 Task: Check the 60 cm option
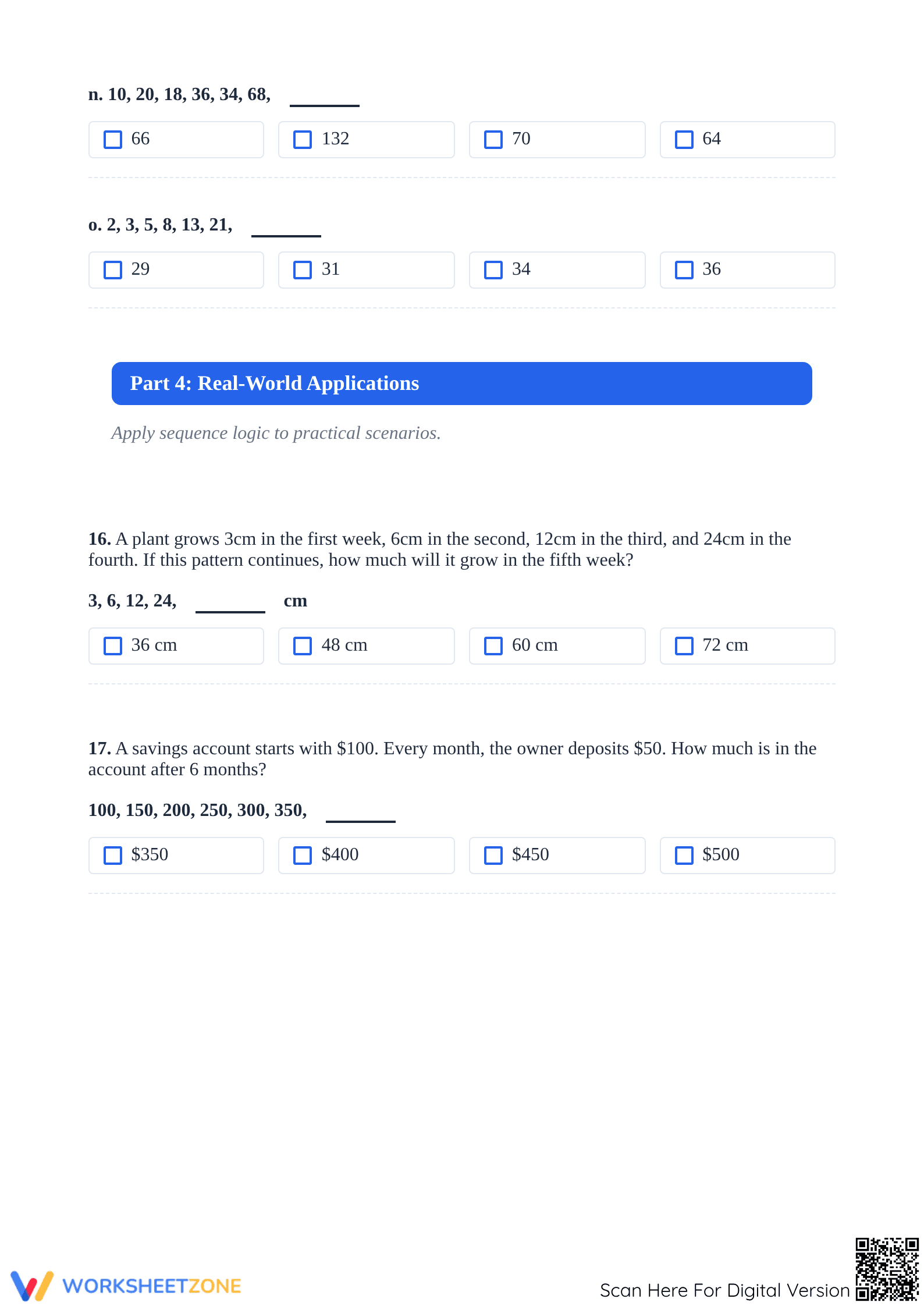(x=493, y=646)
